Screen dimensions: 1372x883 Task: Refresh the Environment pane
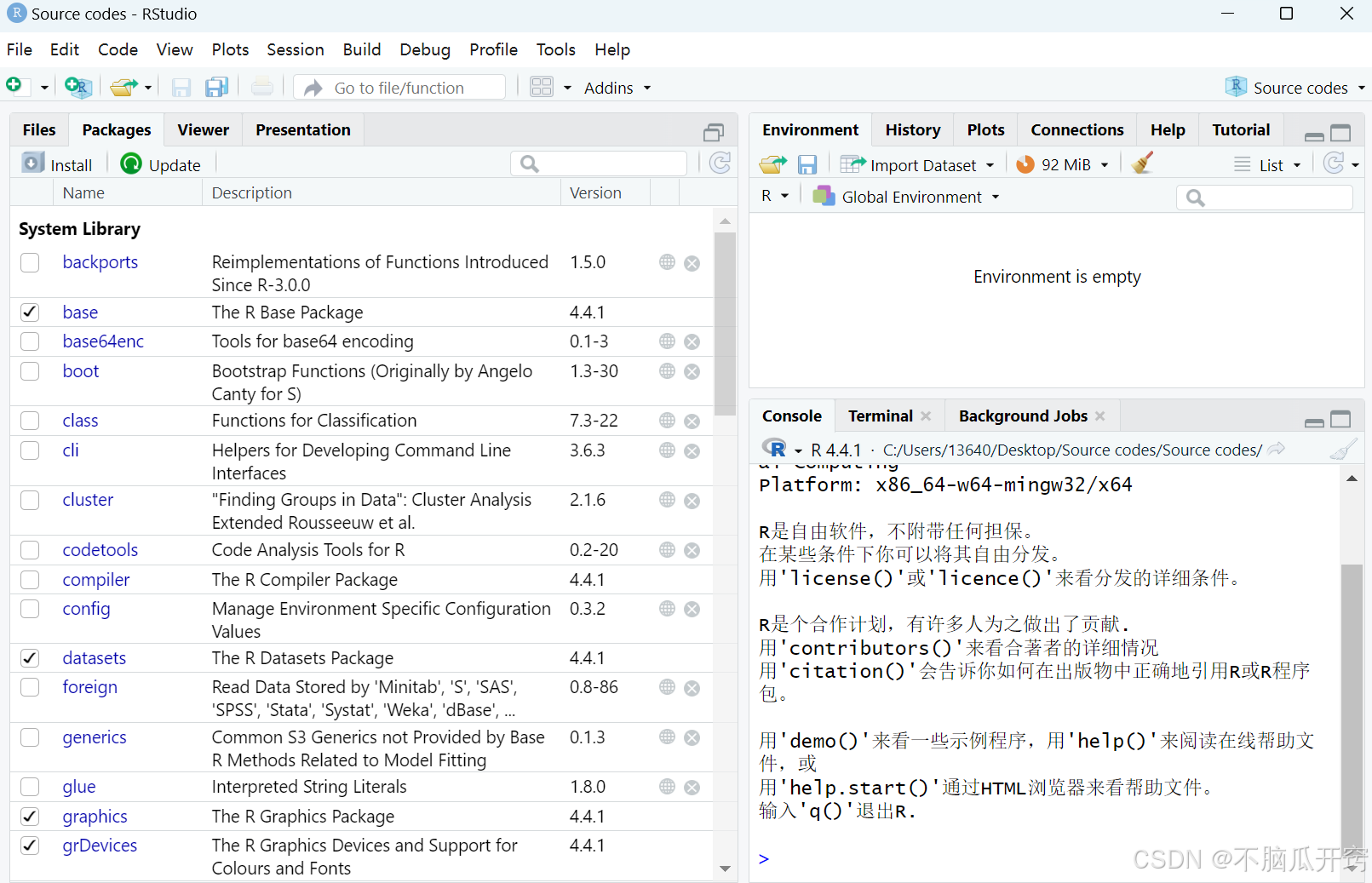pos(1334,163)
